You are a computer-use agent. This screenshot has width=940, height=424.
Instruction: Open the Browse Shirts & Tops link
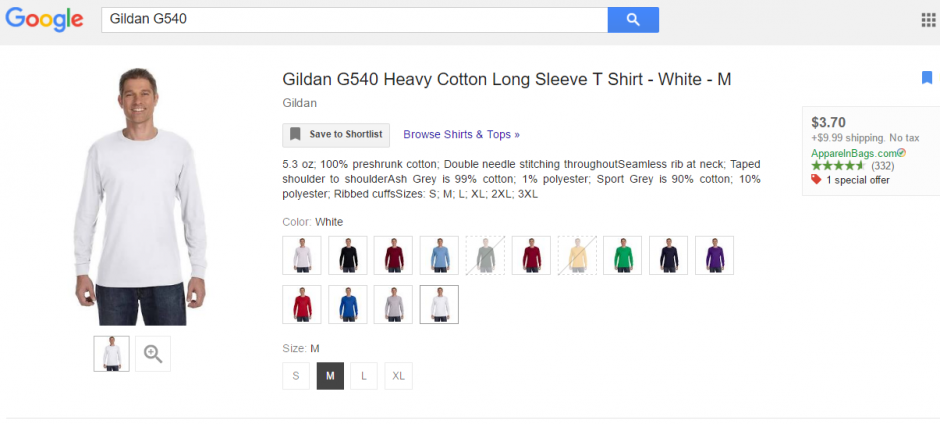[461, 134]
